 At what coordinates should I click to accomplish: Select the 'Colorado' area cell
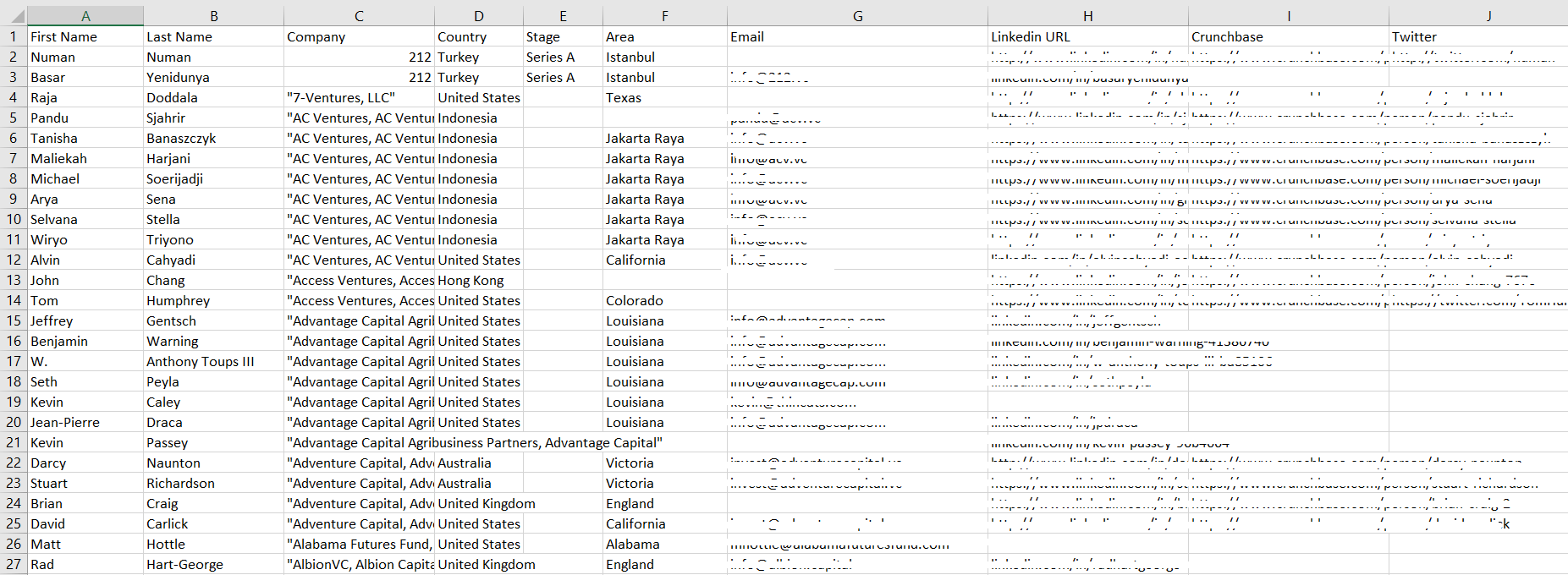point(665,300)
